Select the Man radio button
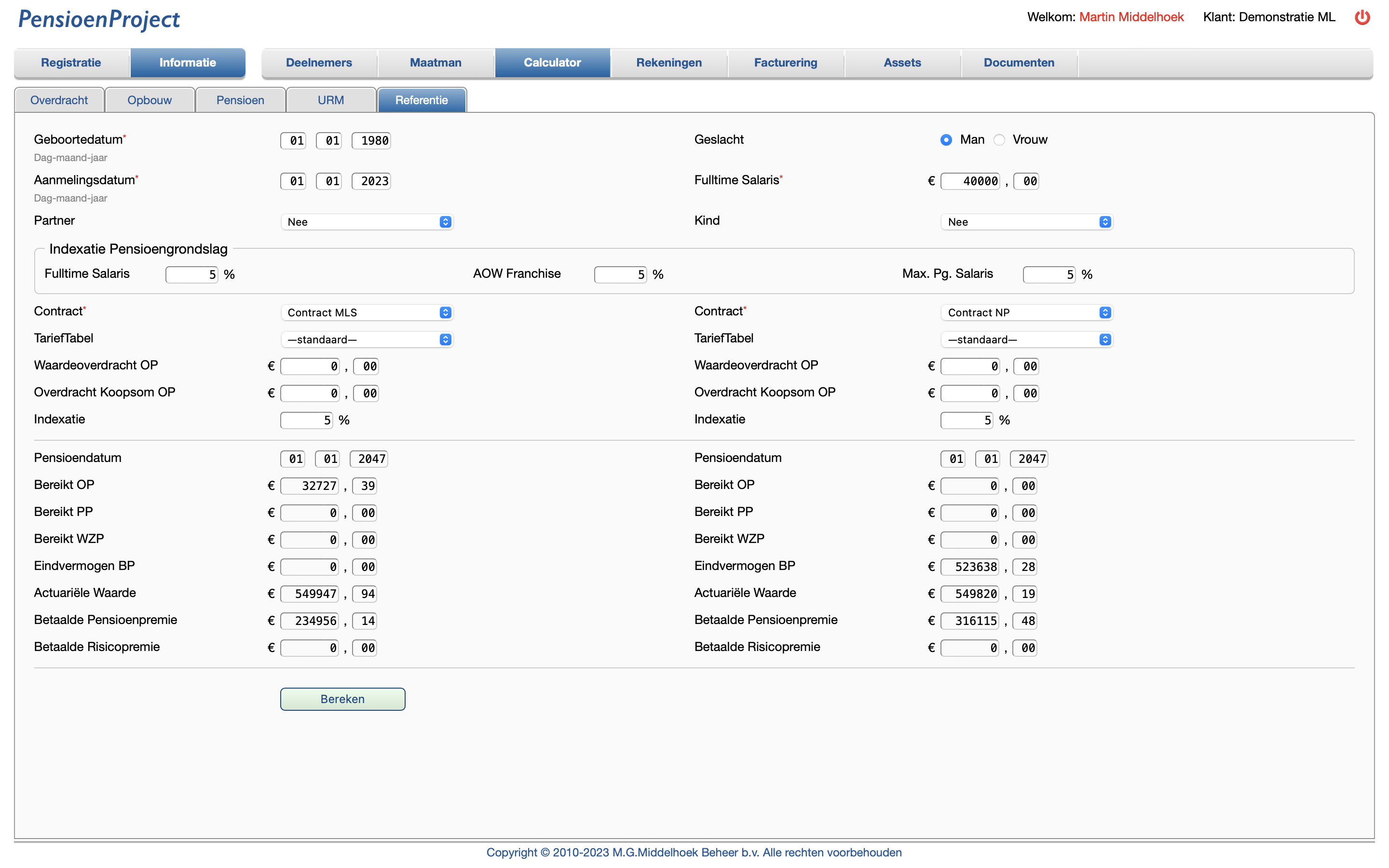The image size is (1389, 868). click(x=946, y=139)
